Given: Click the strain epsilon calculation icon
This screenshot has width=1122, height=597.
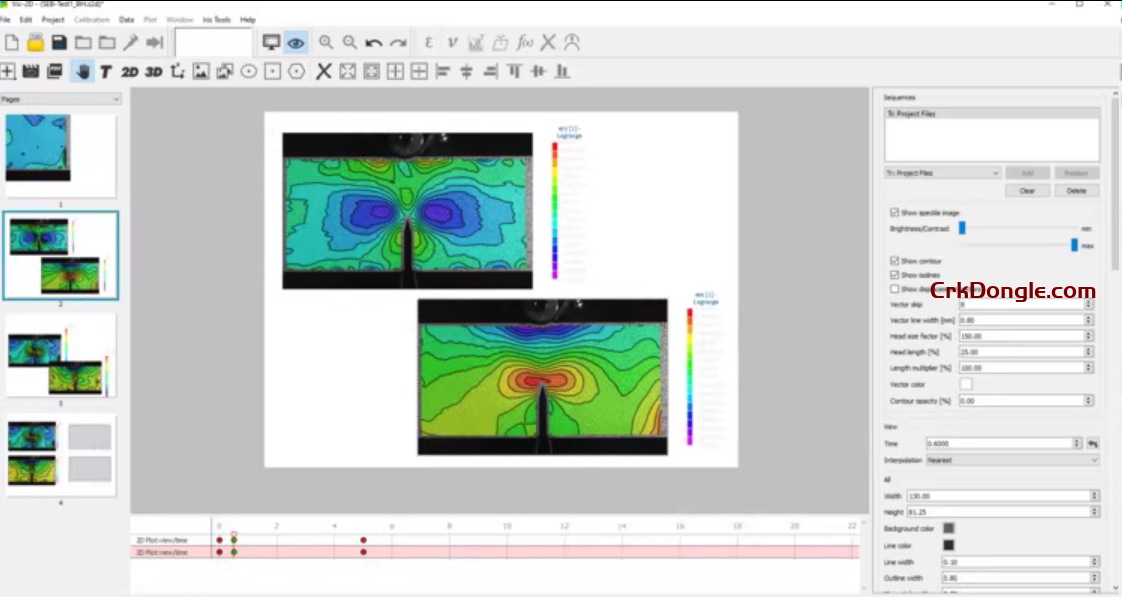Looking at the screenshot, I should pyautogui.click(x=429, y=42).
